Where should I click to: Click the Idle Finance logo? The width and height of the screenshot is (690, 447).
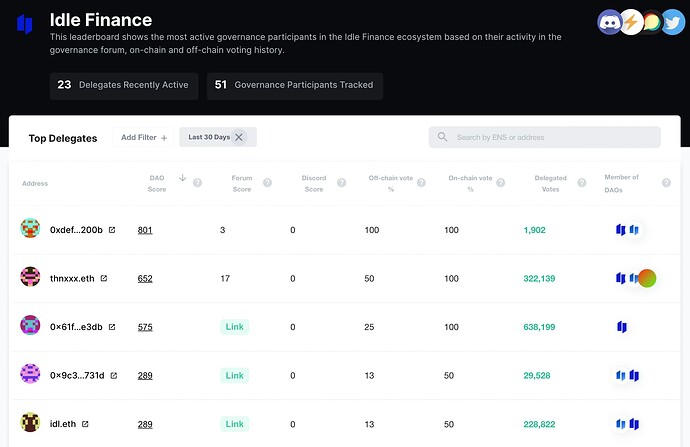point(25,24)
